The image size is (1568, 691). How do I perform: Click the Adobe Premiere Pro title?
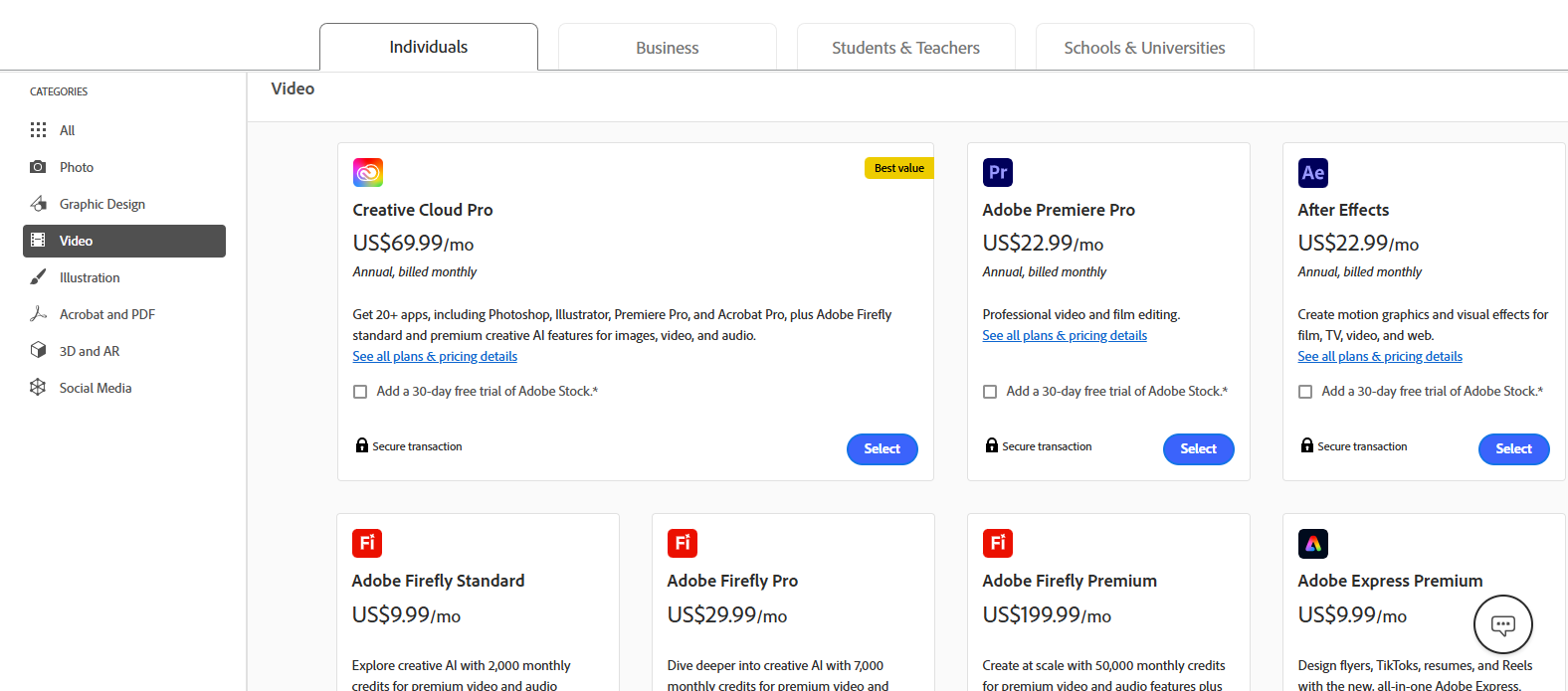(x=1059, y=210)
